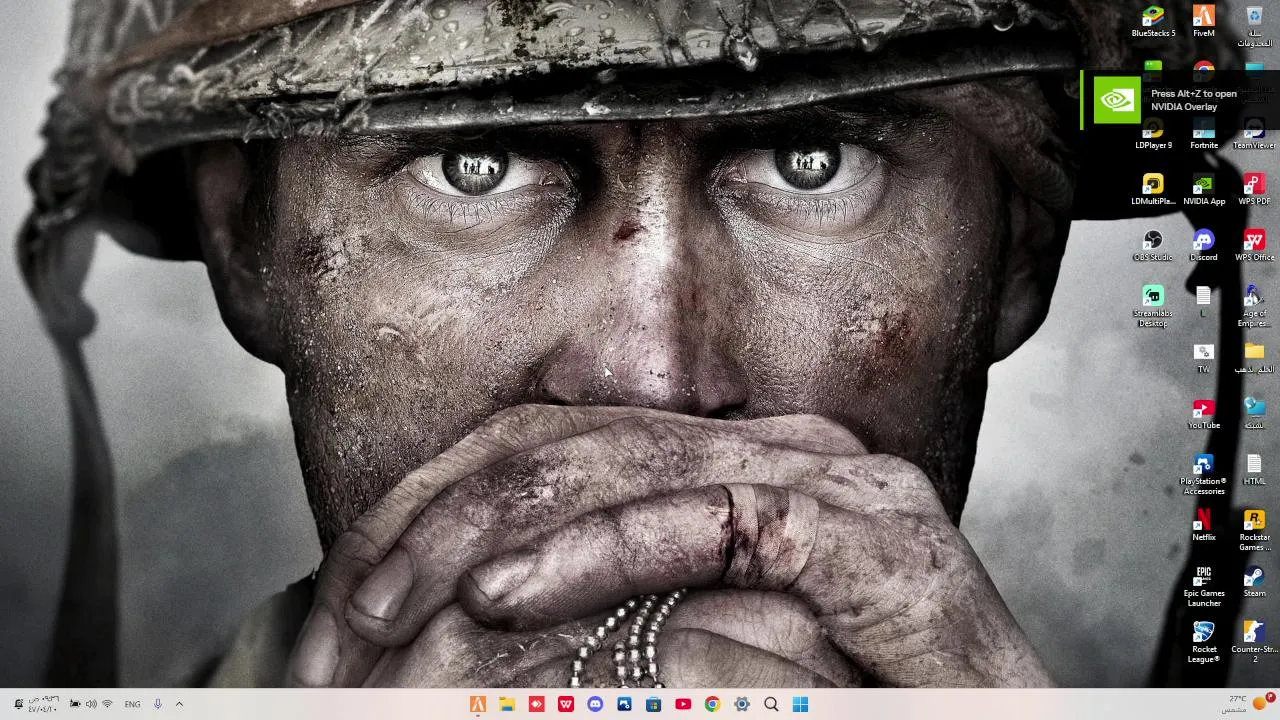The height and width of the screenshot is (720, 1280).
Task: Show hidden tray icons chevron
Action: pos(179,704)
